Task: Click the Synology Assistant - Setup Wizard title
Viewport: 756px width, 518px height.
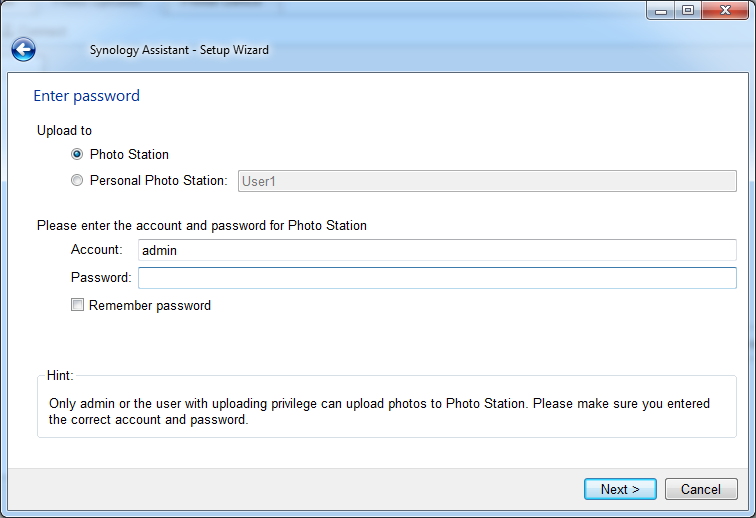Action: click(x=179, y=50)
